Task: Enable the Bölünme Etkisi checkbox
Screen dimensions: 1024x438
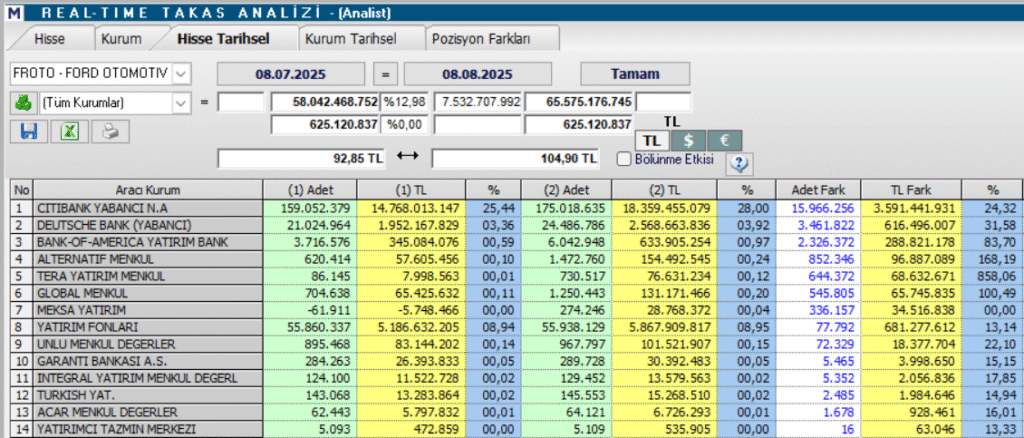Action: (624, 158)
